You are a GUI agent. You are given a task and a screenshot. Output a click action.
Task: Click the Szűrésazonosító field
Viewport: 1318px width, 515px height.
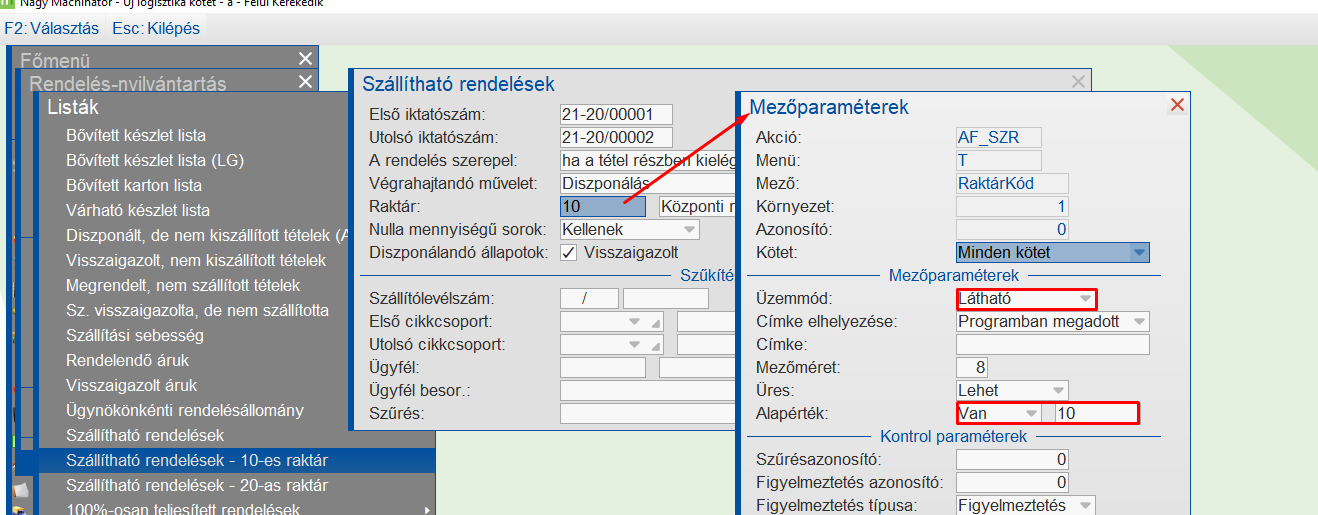1012,460
